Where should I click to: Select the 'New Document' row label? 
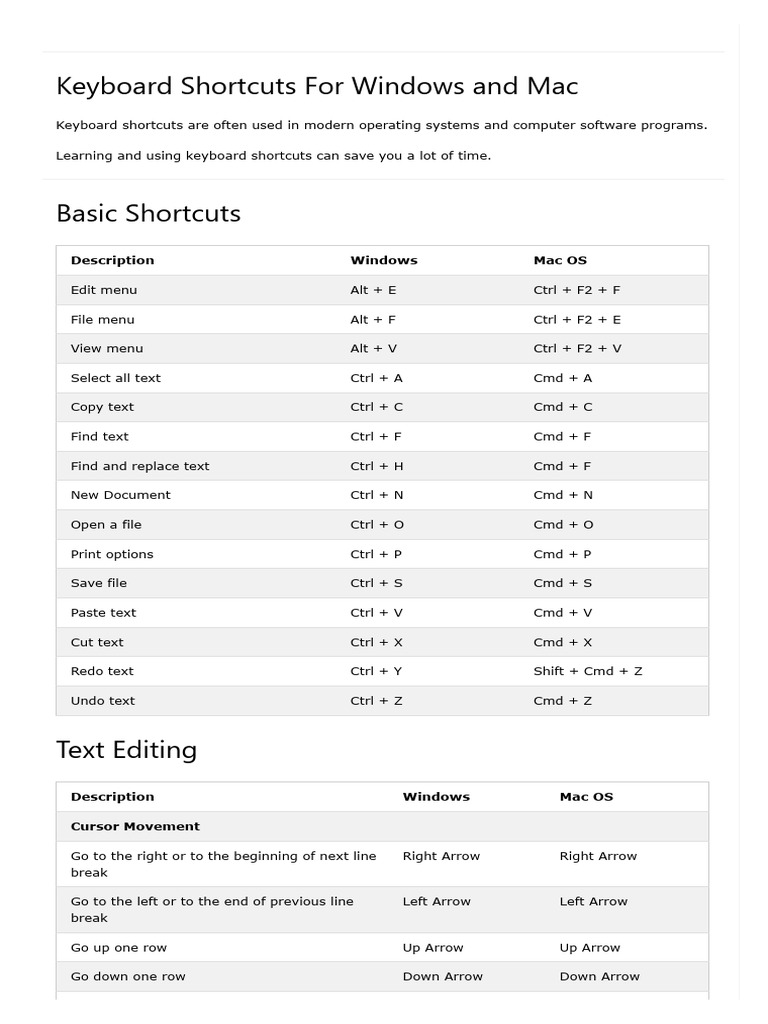[x=120, y=495]
